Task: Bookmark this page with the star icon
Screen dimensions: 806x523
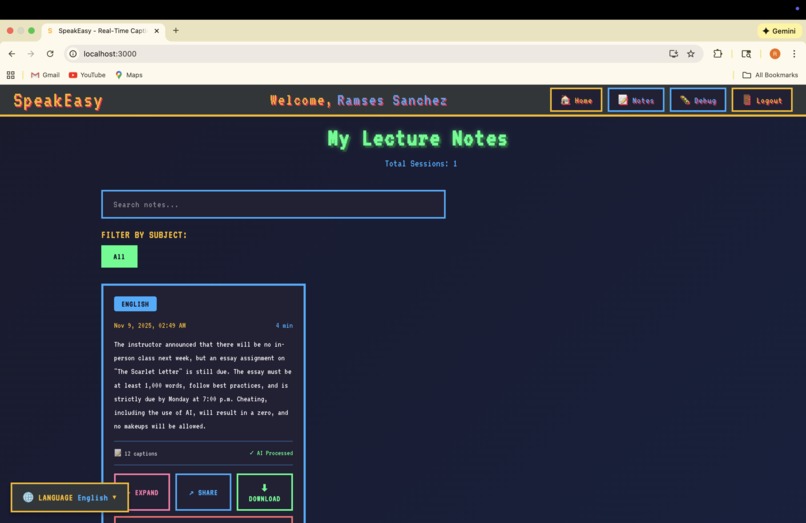Action: (691, 53)
